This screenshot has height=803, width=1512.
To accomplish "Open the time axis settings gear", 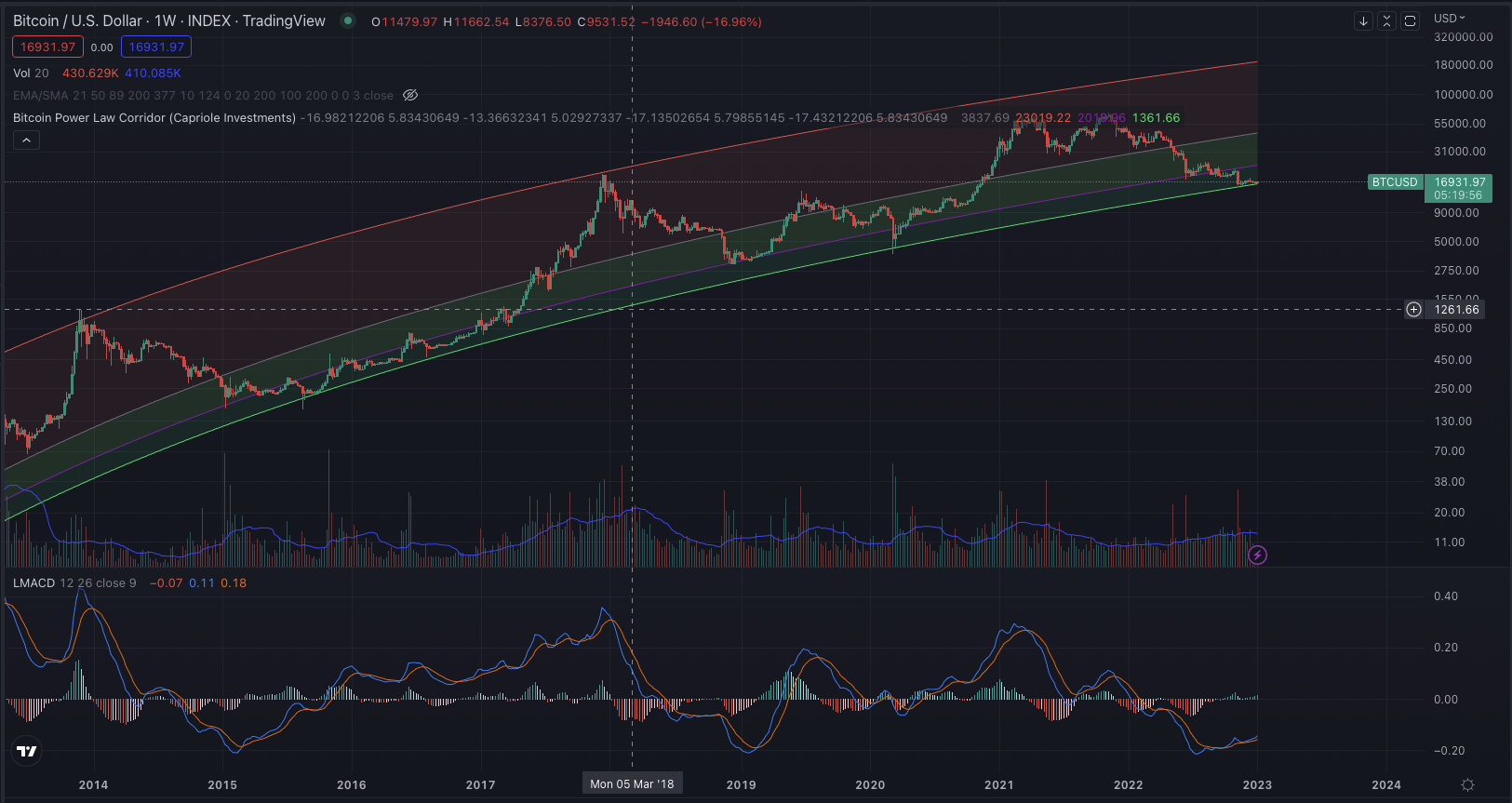I will coord(1467,784).
